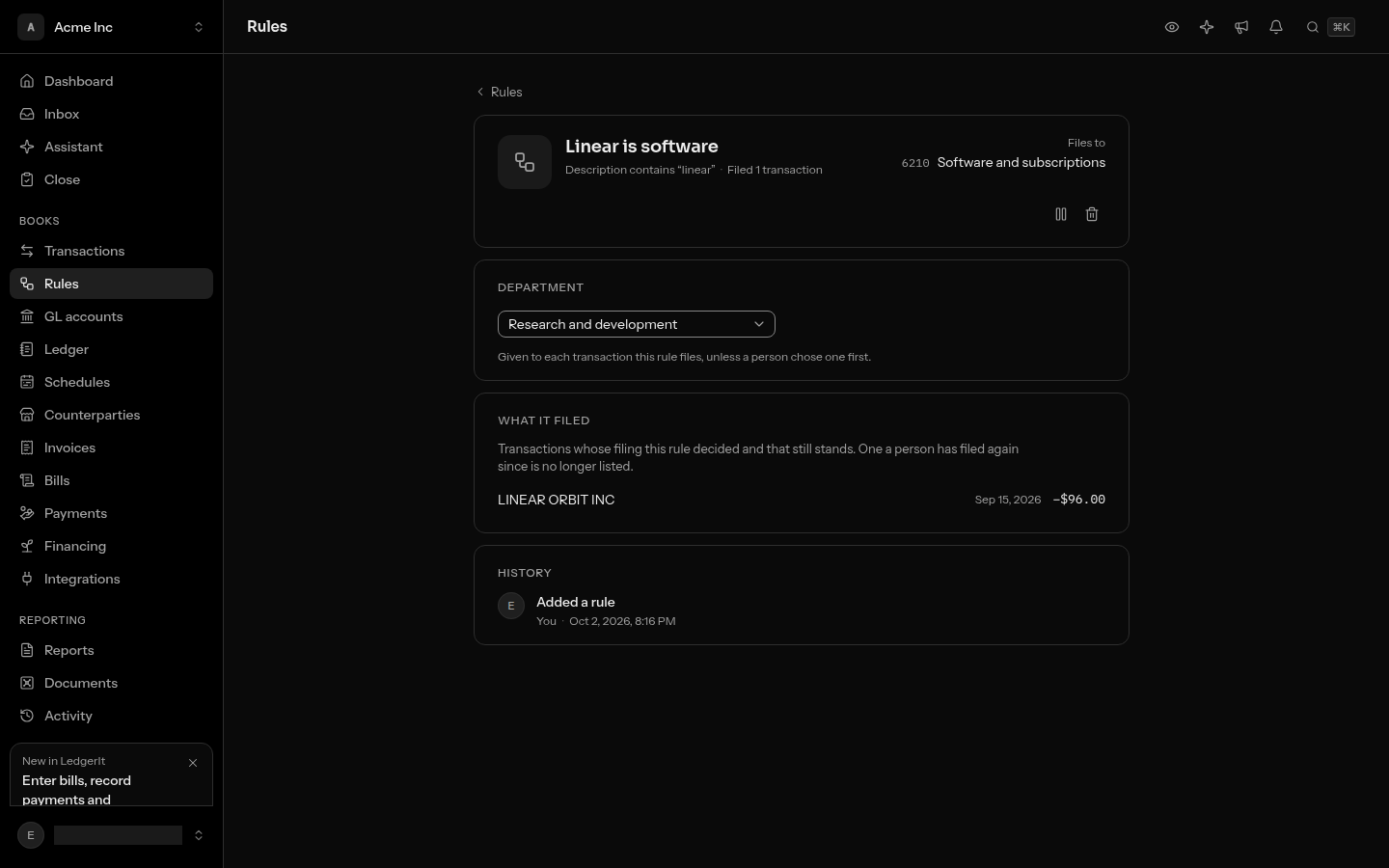Click the Transactions sidebar icon
This screenshot has height=868, width=1389.
click(x=27, y=251)
